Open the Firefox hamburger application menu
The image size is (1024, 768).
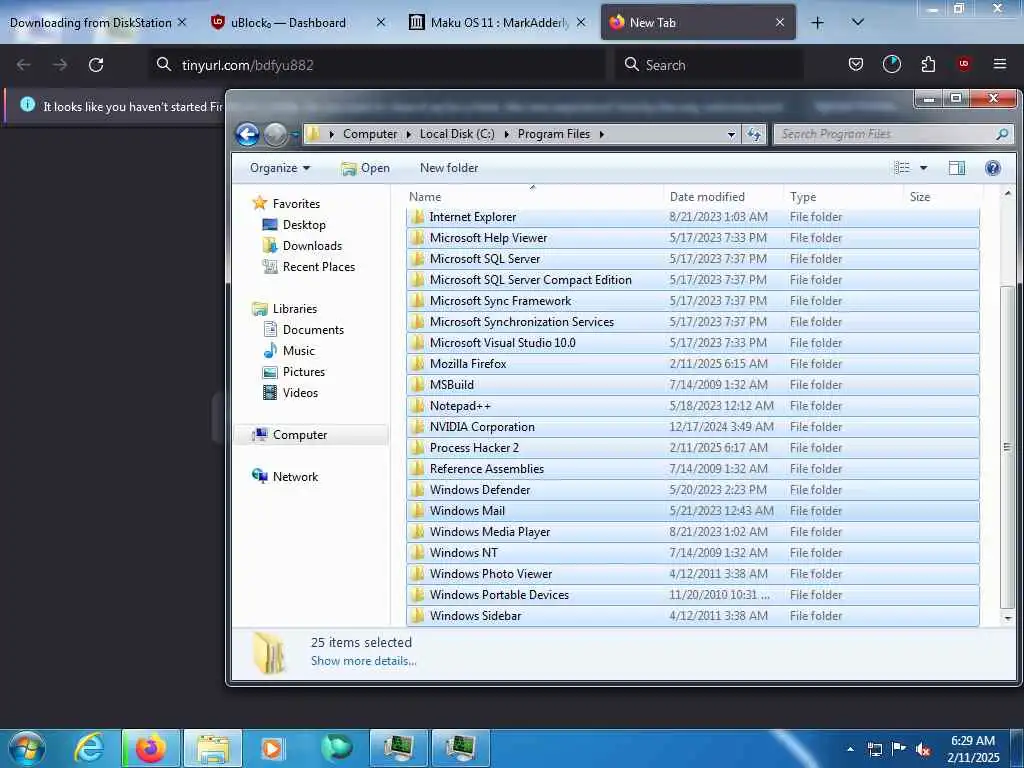tap(999, 64)
